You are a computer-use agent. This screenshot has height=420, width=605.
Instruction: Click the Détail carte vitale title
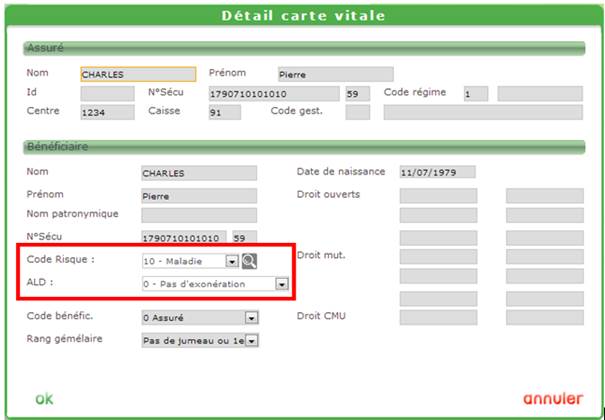click(303, 16)
